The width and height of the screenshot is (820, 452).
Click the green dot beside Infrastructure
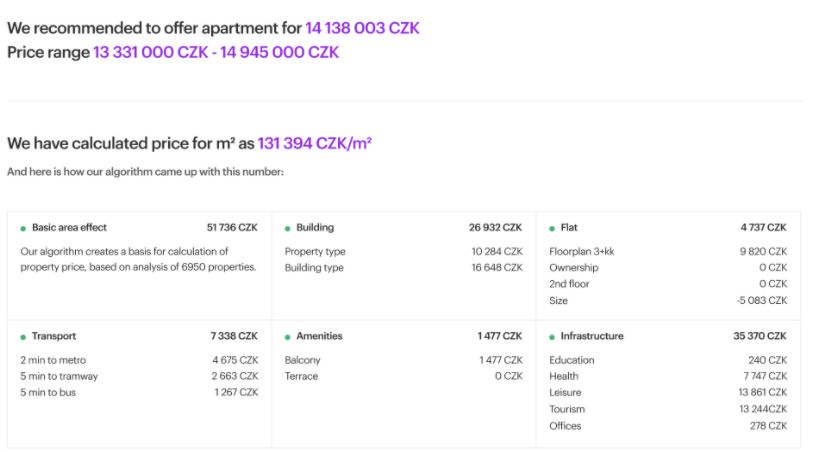coord(552,337)
